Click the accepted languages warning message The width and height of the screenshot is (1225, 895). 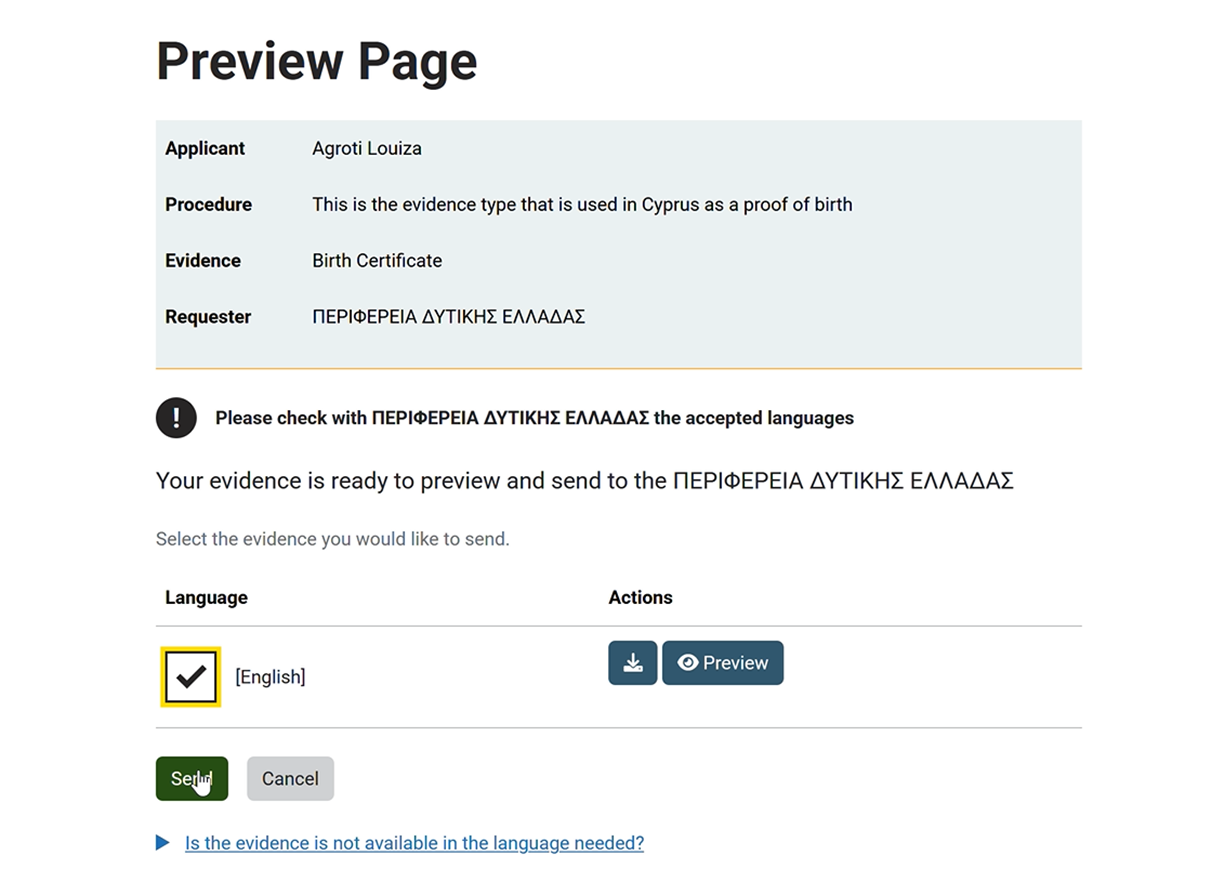click(x=534, y=418)
